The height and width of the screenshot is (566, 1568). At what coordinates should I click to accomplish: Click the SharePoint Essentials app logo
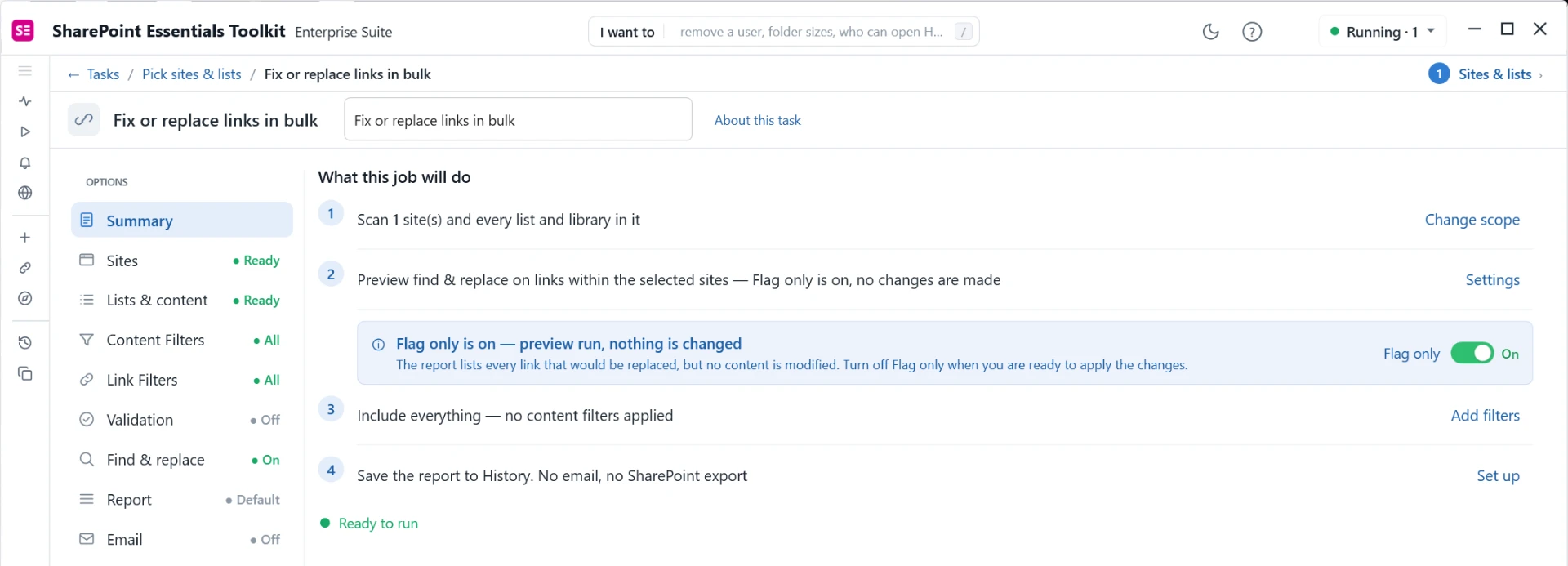[x=23, y=31]
